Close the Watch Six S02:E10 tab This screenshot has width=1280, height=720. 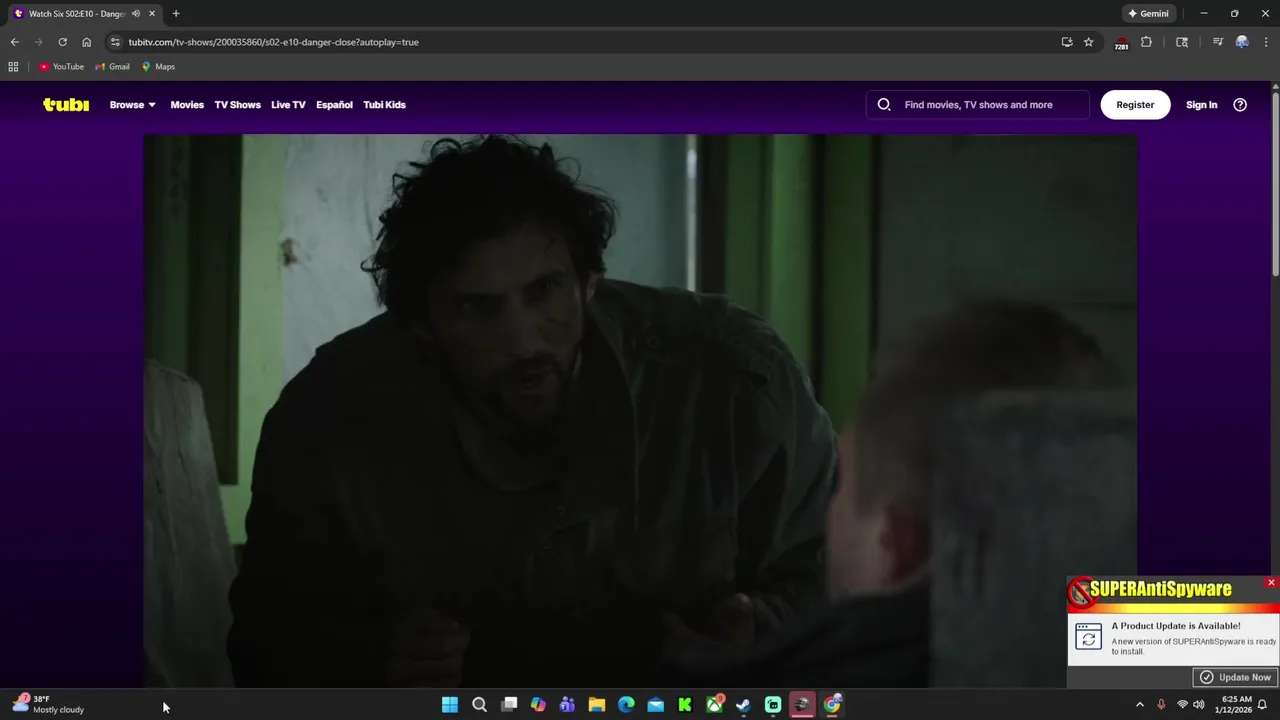pyautogui.click(x=152, y=13)
